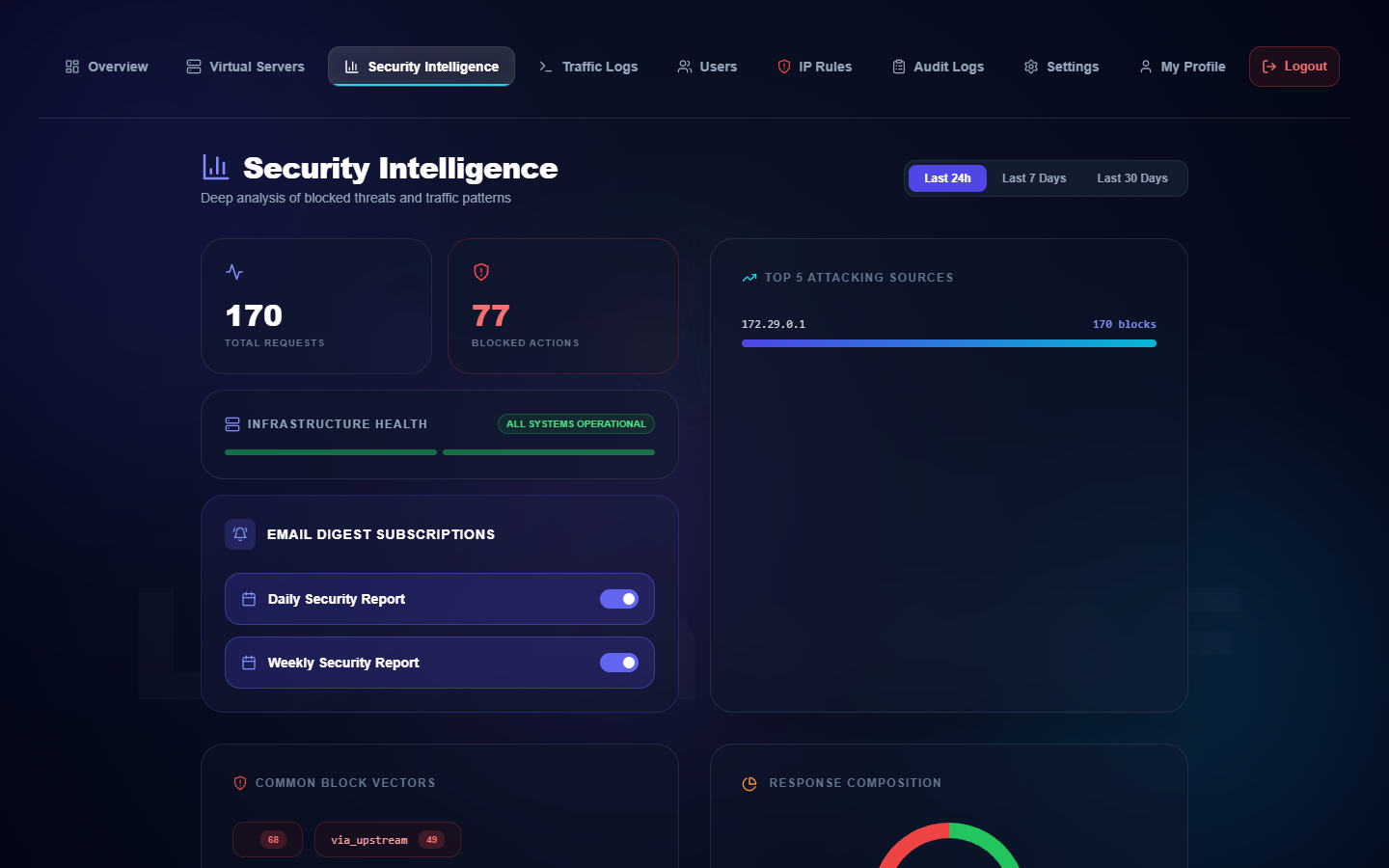The height and width of the screenshot is (868, 1389).
Task: Click the green Infrastructure Health progress bar
Action: 330,451
